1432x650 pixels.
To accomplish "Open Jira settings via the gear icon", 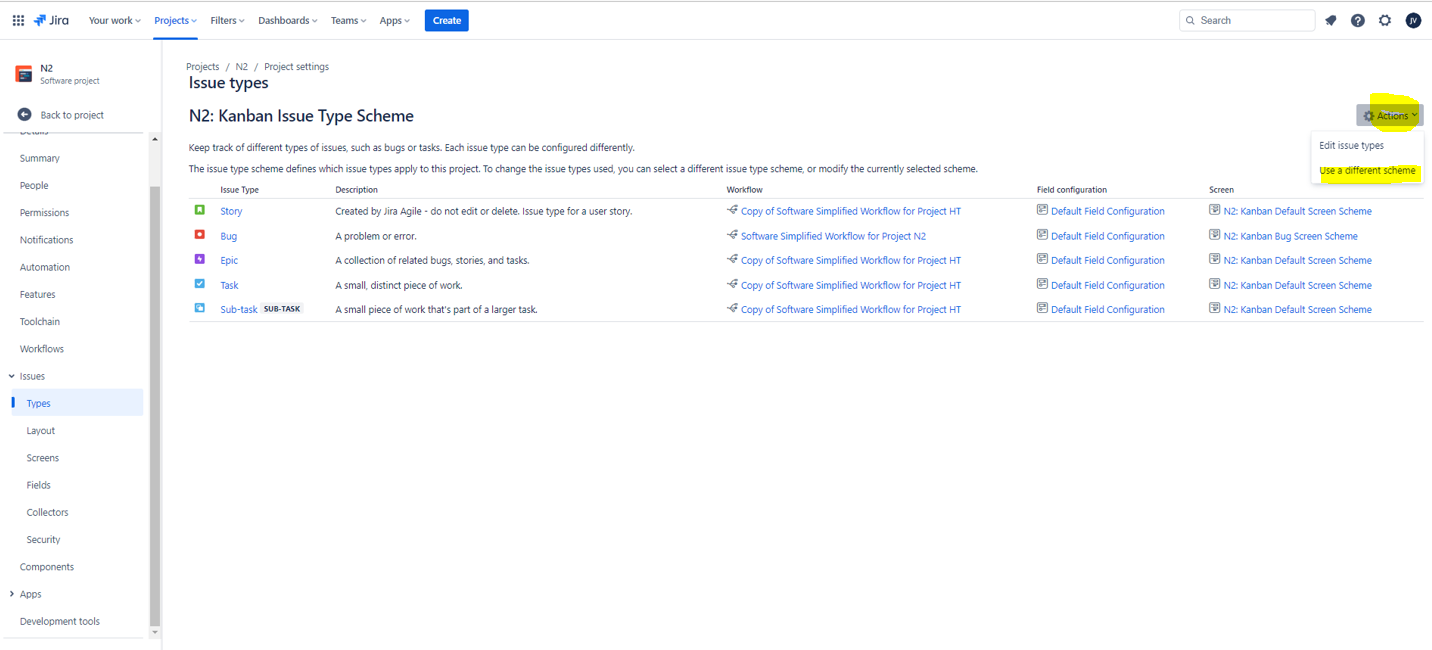I will coord(1384,19).
